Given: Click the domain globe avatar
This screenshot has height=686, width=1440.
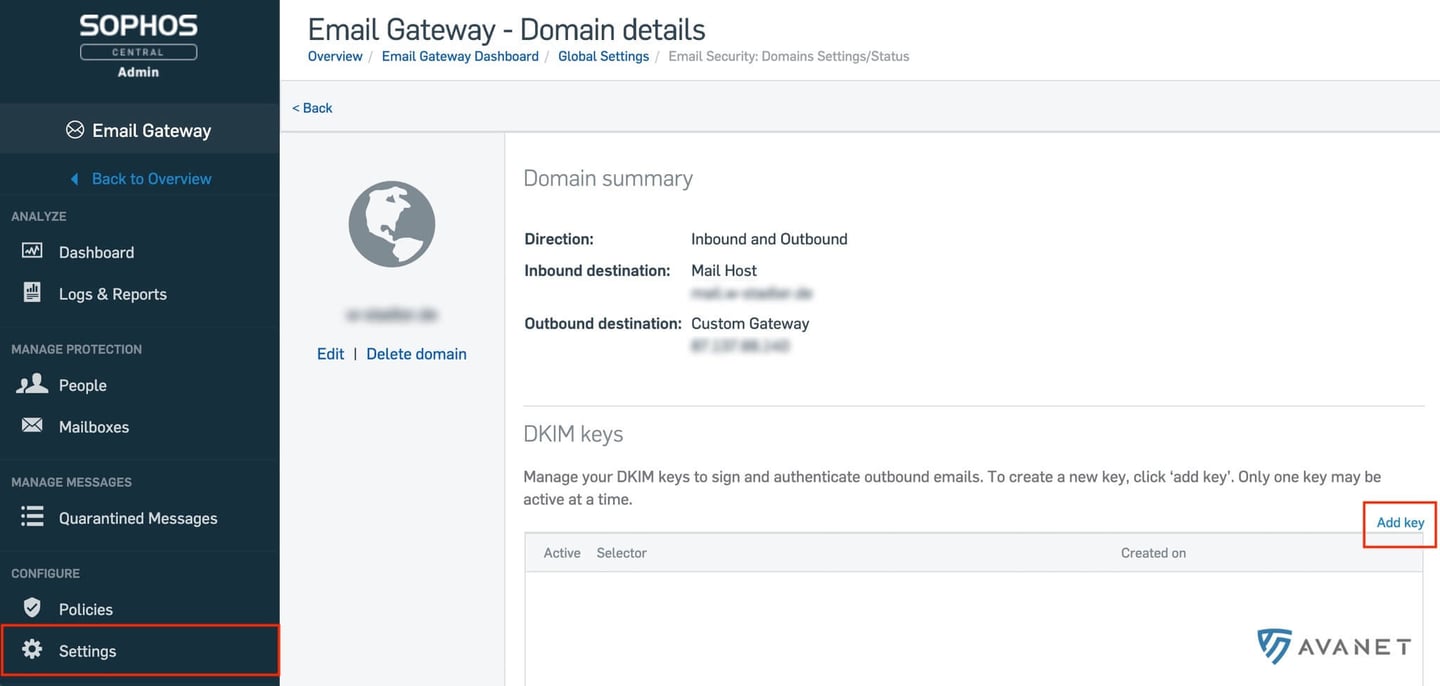Looking at the screenshot, I should 392,224.
